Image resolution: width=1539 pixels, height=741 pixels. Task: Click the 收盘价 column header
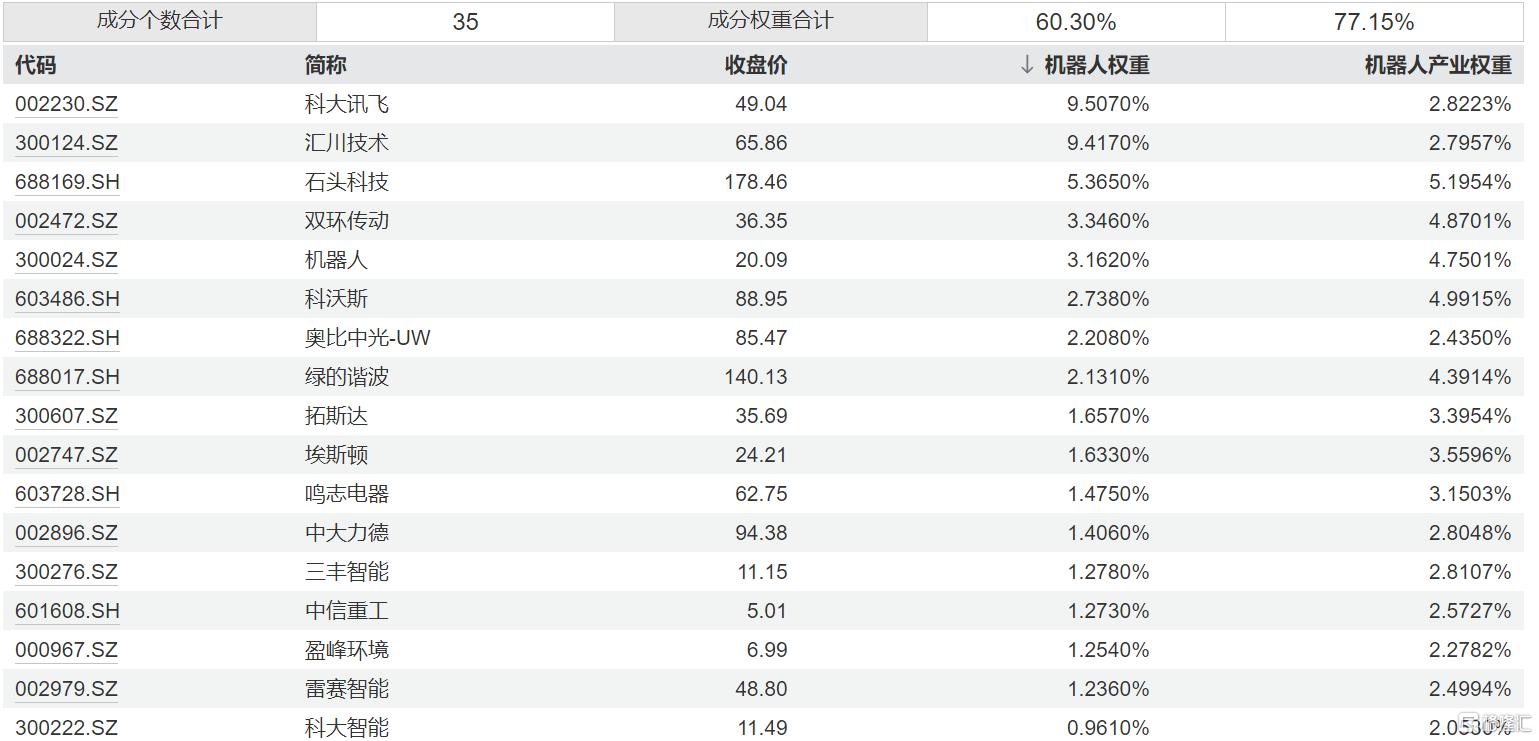coord(756,65)
